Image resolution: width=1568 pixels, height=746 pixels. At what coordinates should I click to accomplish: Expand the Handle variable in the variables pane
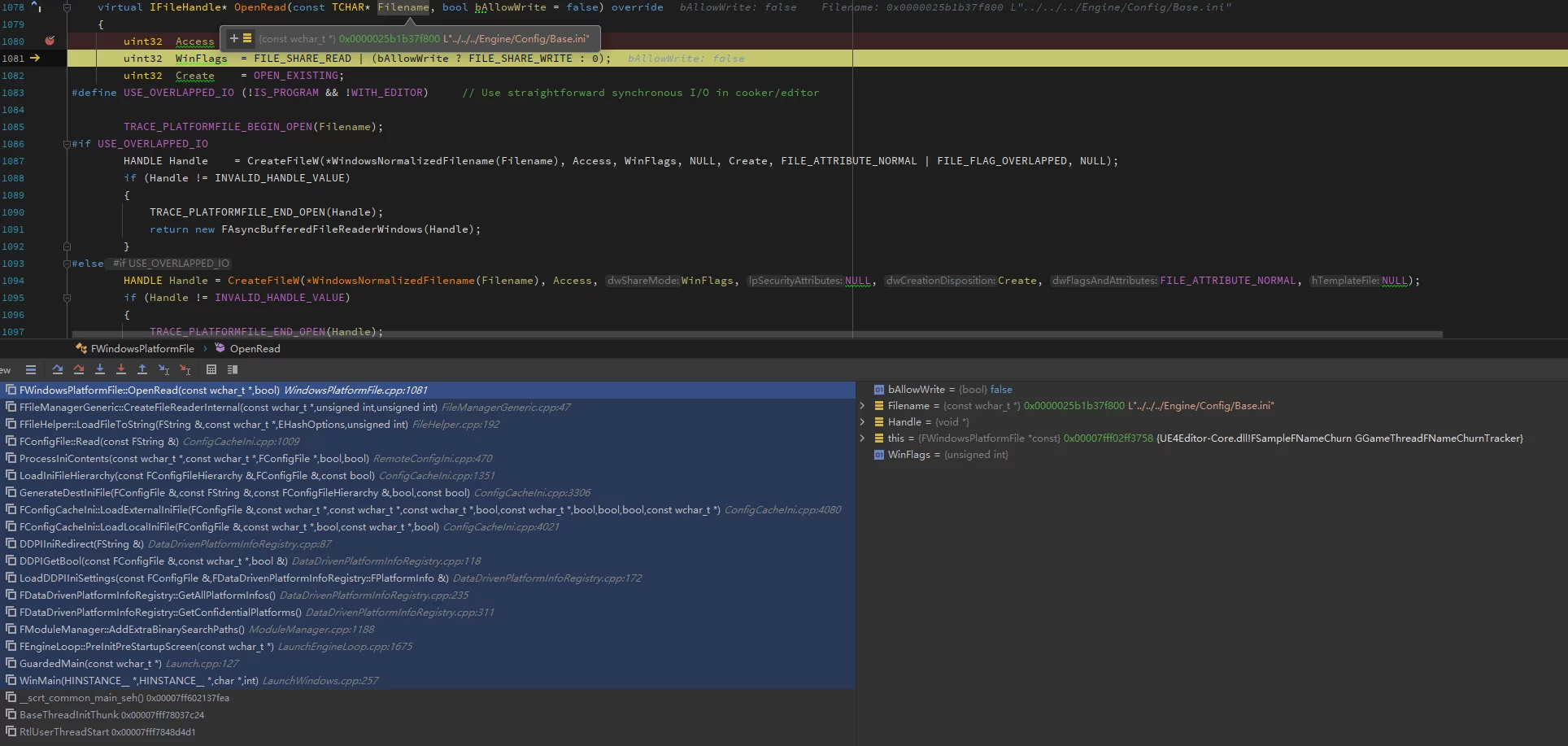862,422
